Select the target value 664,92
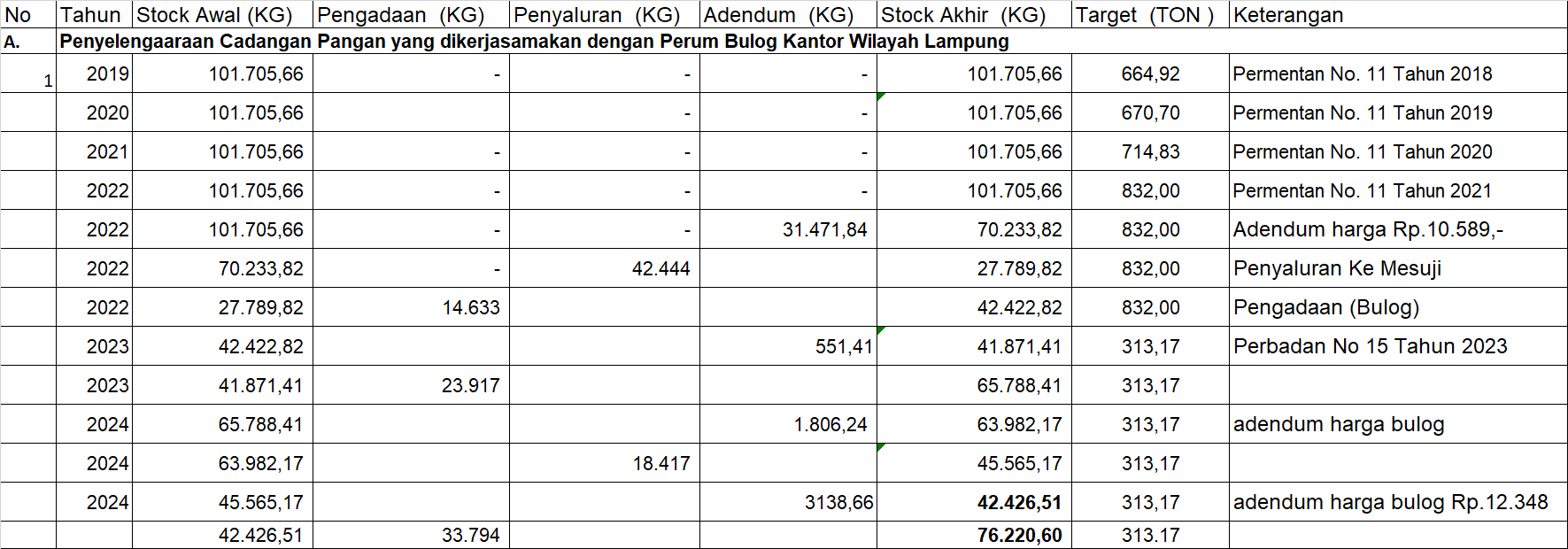Screen dimensions: 1568x549 tap(1150, 74)
